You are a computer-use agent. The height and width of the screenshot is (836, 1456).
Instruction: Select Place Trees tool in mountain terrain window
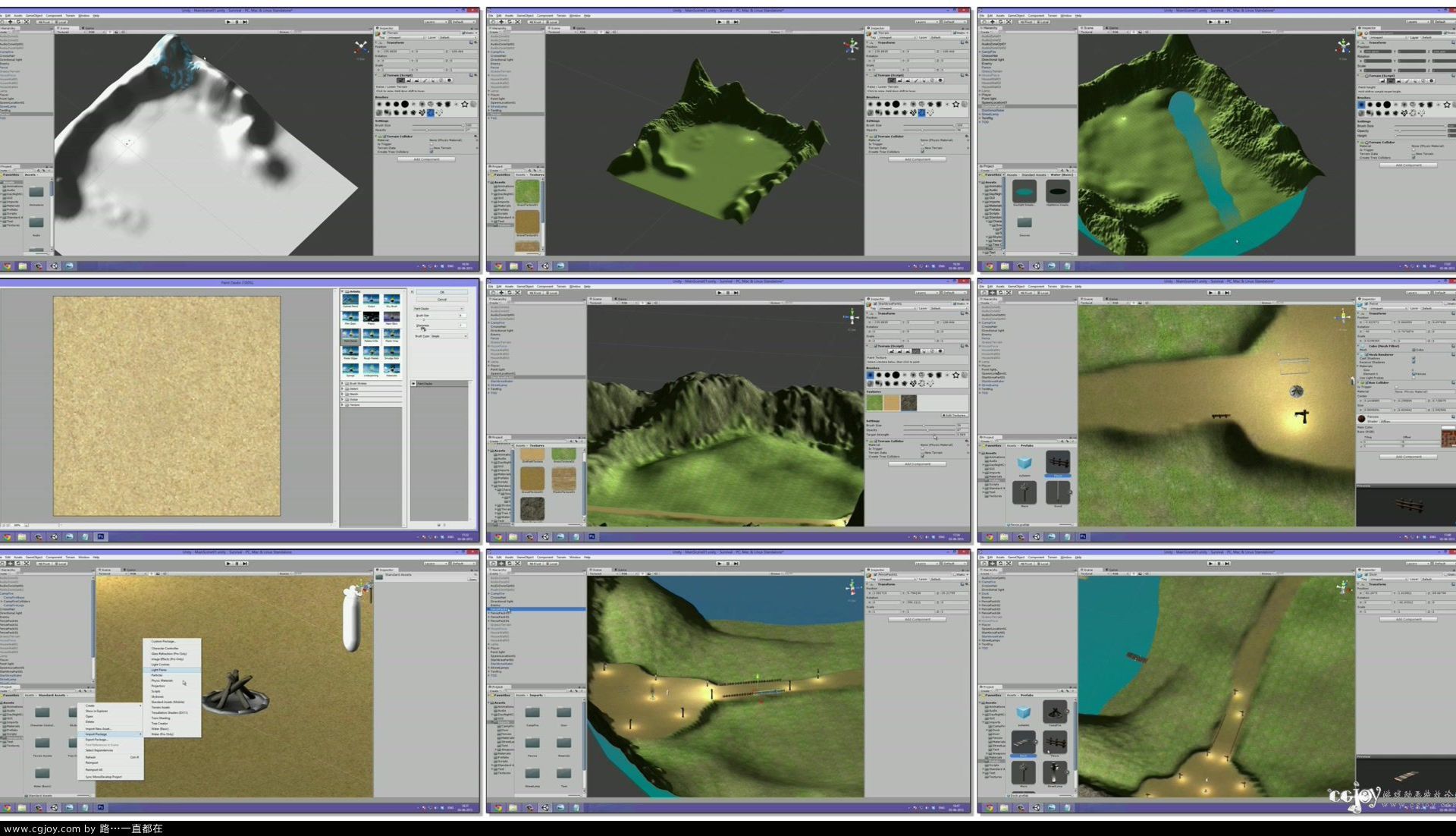924,351
